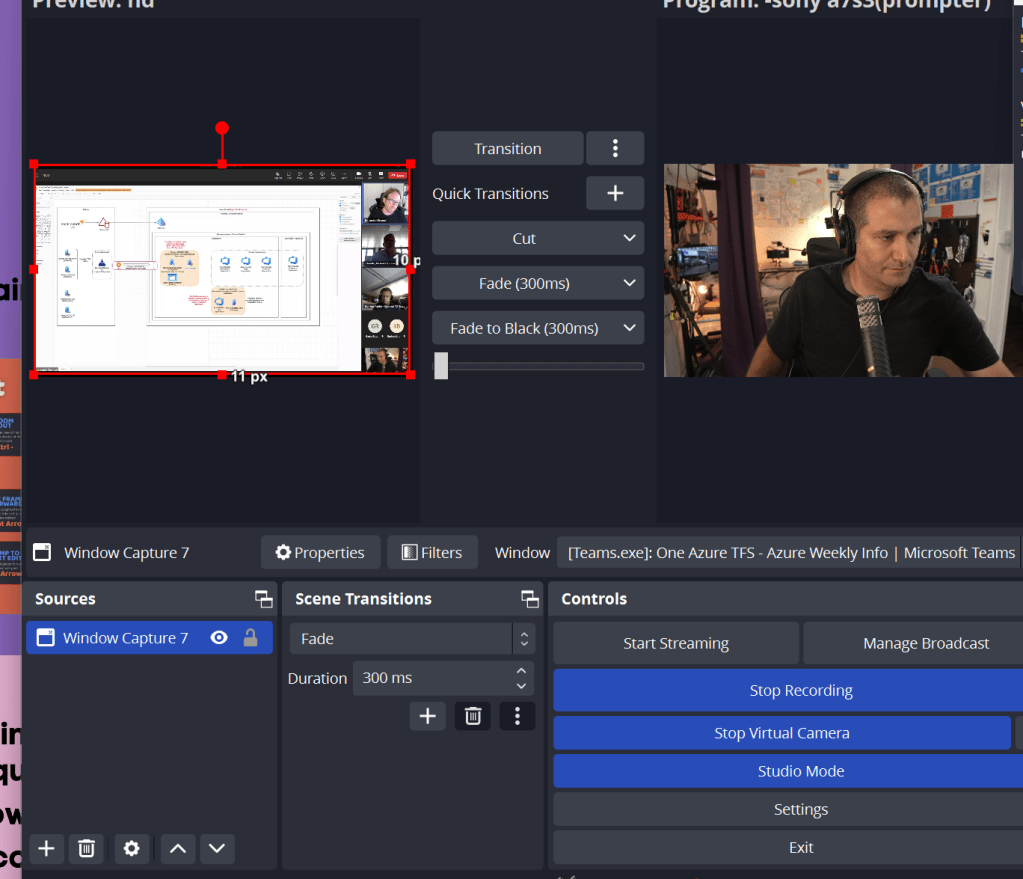Click the Transition button

(x=508, y=149)
